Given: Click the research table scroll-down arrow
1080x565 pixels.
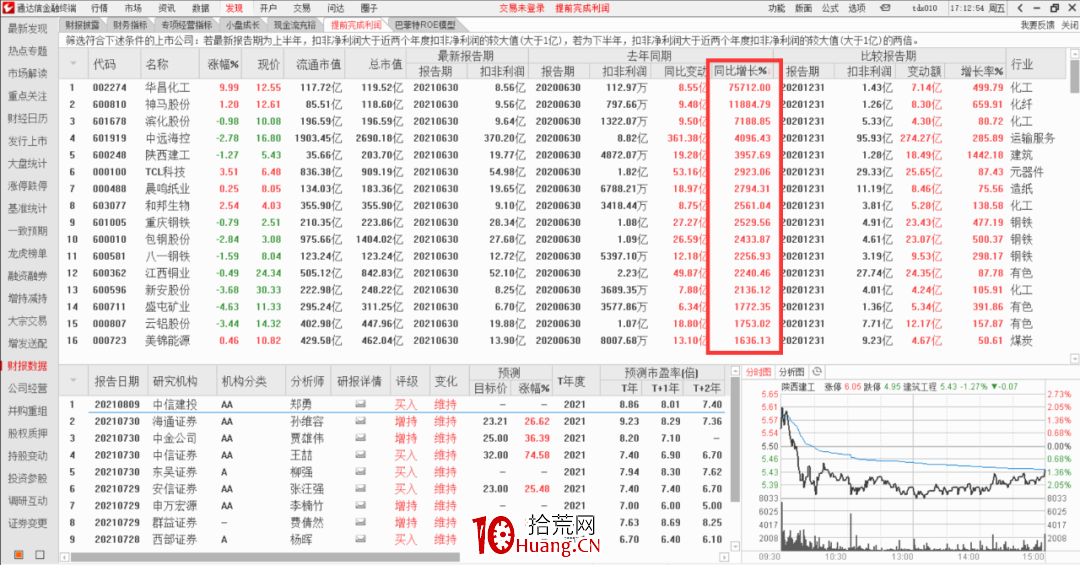Looking at the screenshot, I should [x=735, y=546].
